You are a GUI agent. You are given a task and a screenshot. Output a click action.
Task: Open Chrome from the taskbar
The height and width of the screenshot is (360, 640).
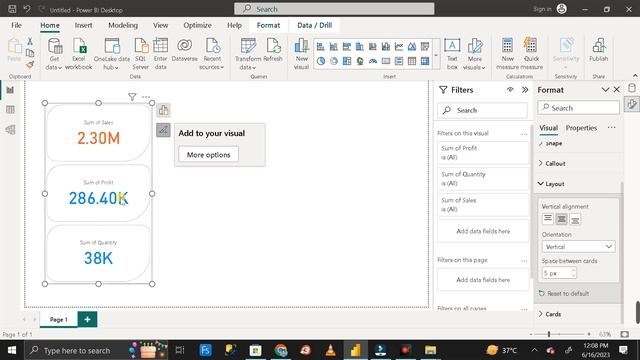281,350
